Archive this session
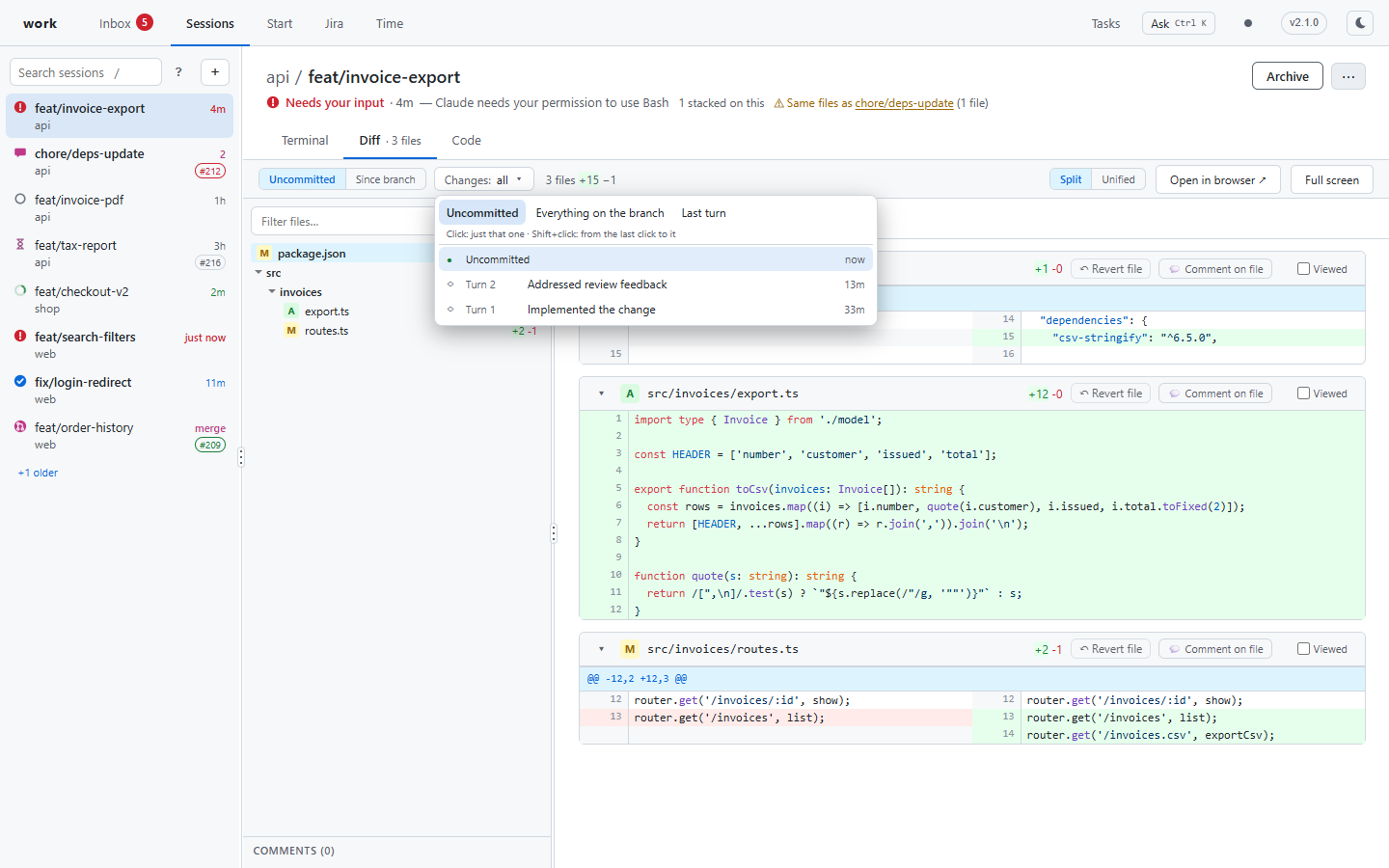This screenshot has width=1389, height=868. tap(1288, 76)
